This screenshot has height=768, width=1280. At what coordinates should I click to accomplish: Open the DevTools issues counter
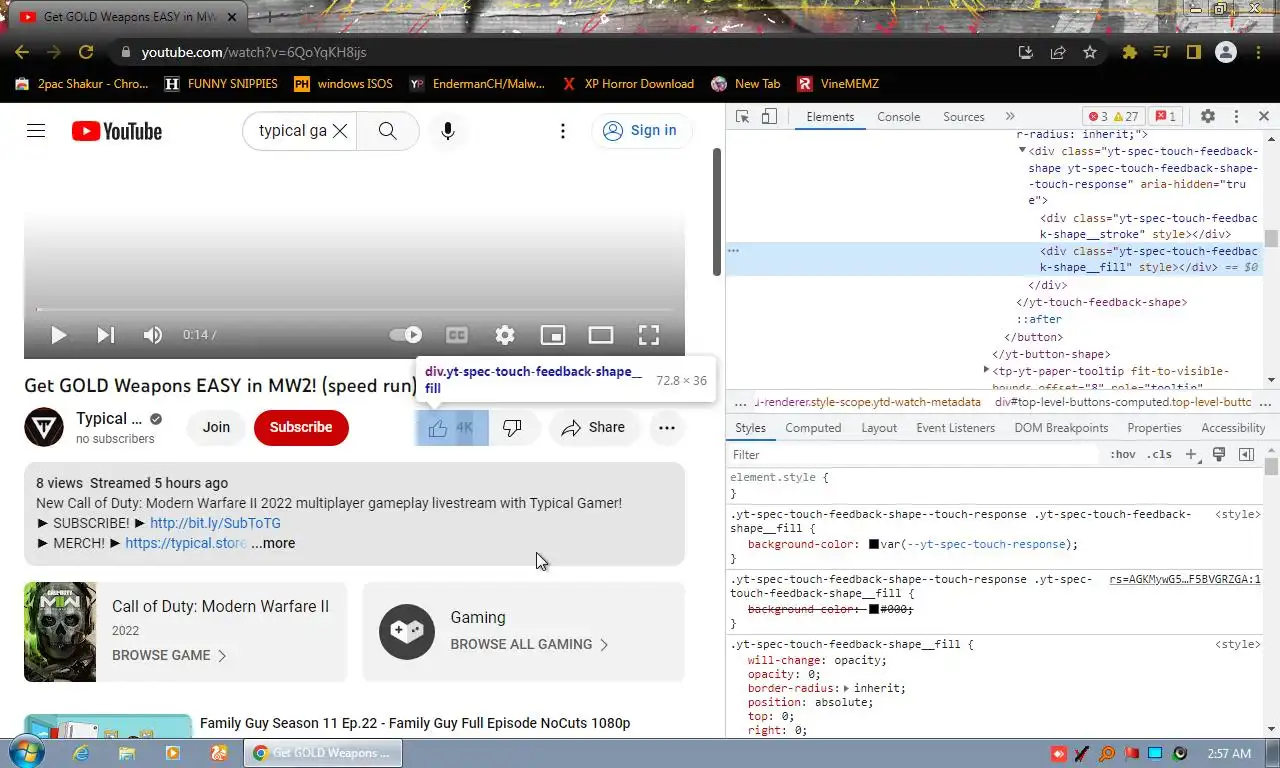click(1164, 117)
